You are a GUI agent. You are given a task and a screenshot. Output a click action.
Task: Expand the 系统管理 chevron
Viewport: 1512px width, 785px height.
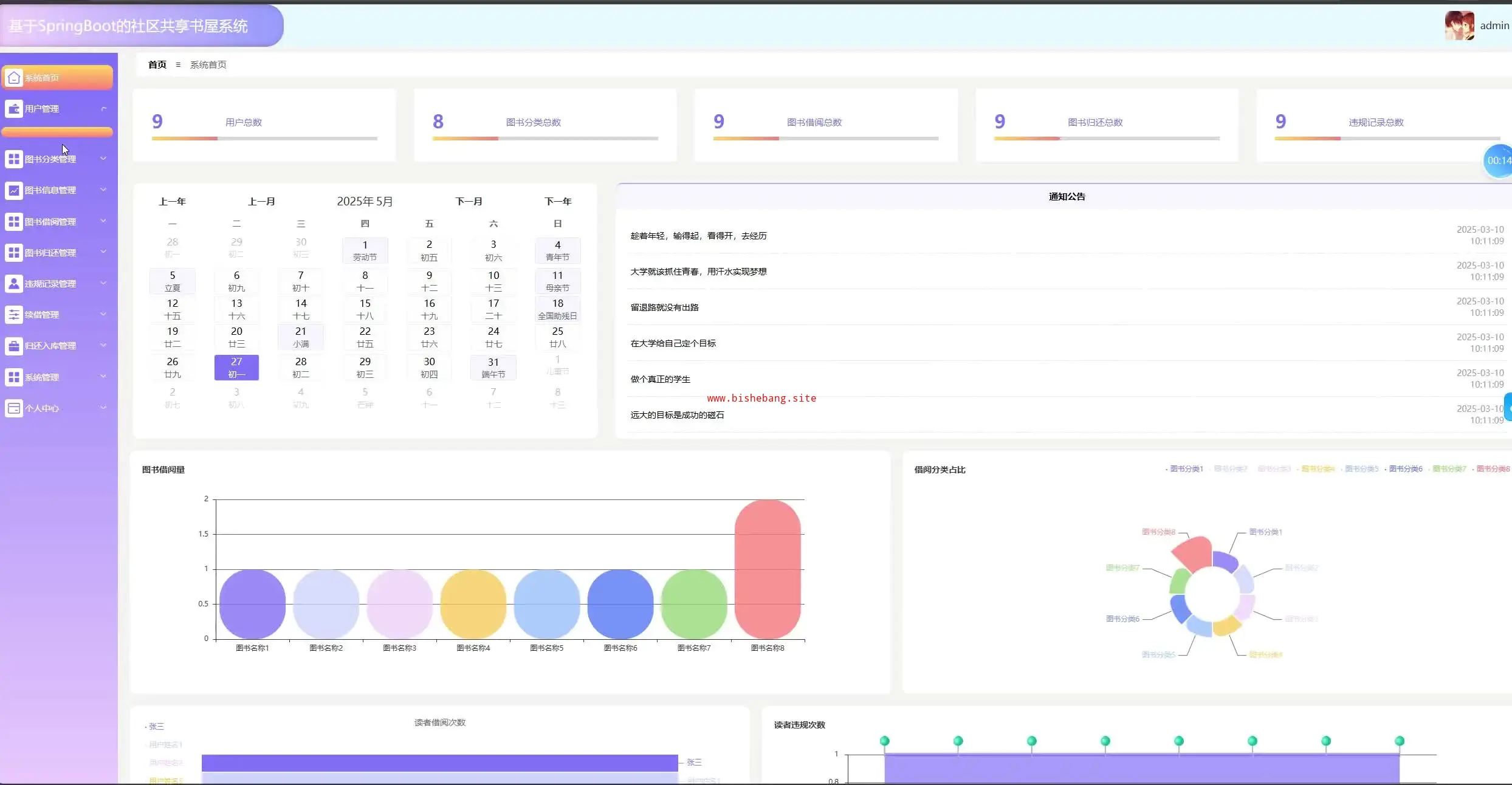coord(103,377)
